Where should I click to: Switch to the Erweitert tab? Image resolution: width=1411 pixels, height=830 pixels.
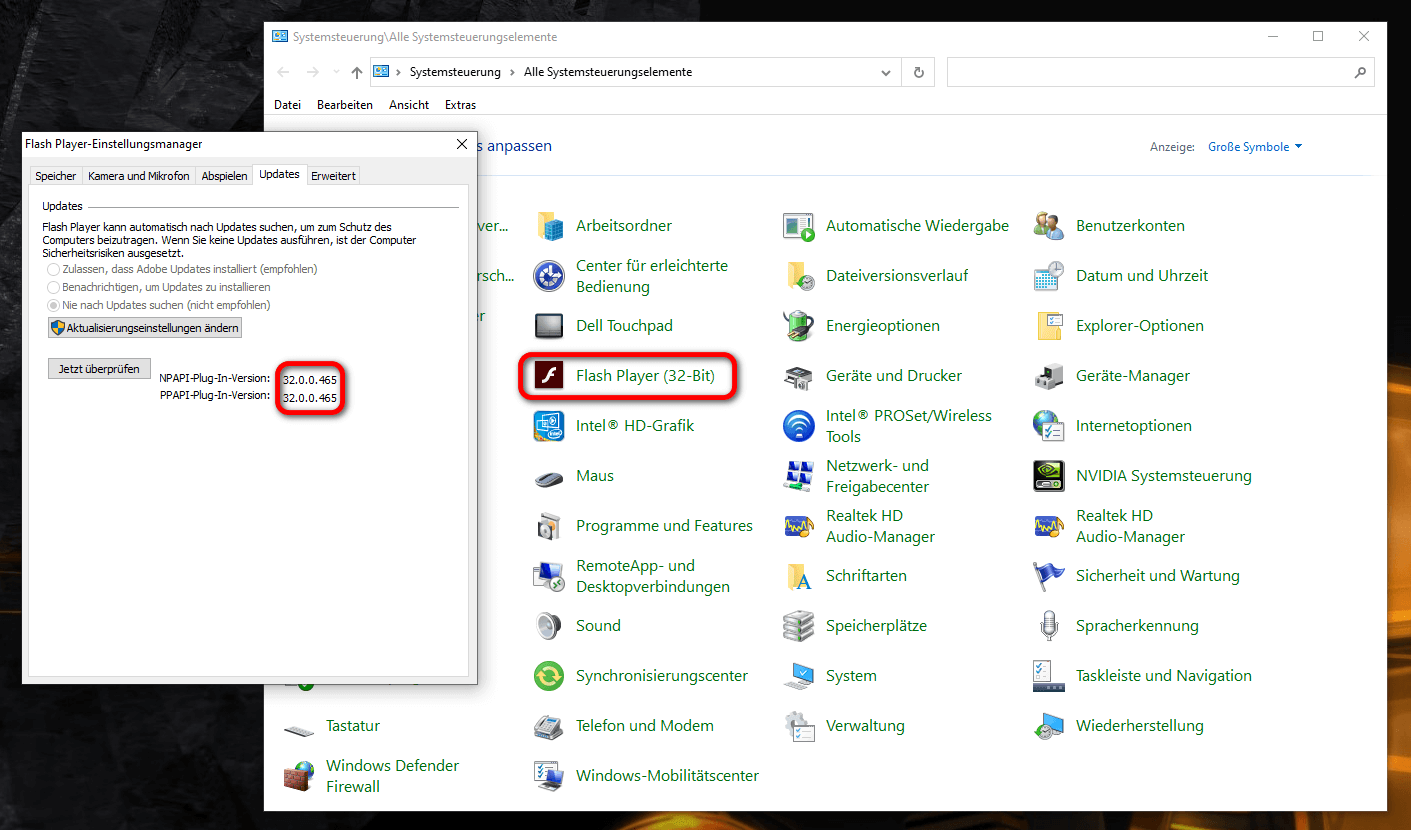(333, 176)
